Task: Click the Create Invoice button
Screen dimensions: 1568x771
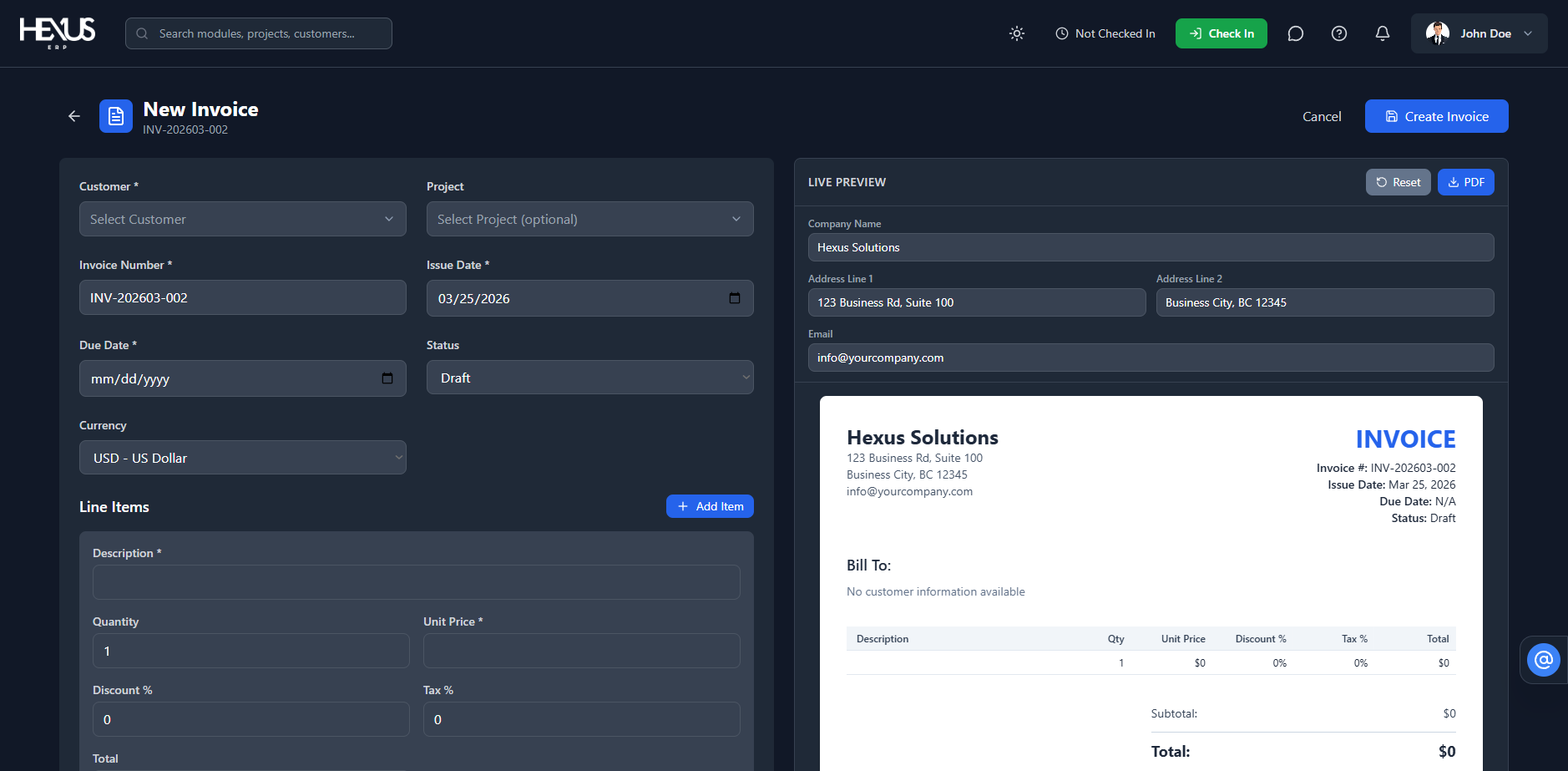Action: (x=1437, y=116)
